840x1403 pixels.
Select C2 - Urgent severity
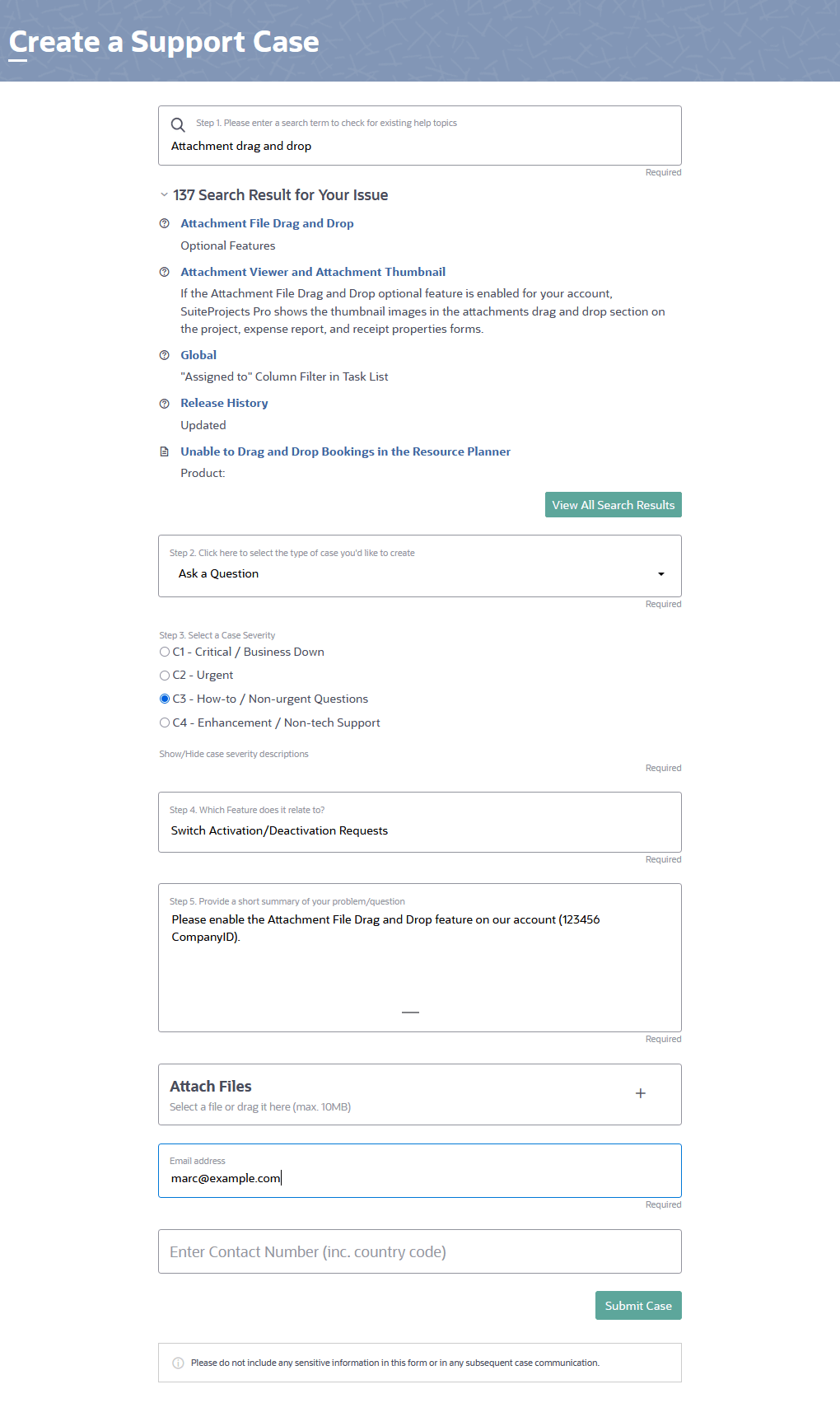165,675
